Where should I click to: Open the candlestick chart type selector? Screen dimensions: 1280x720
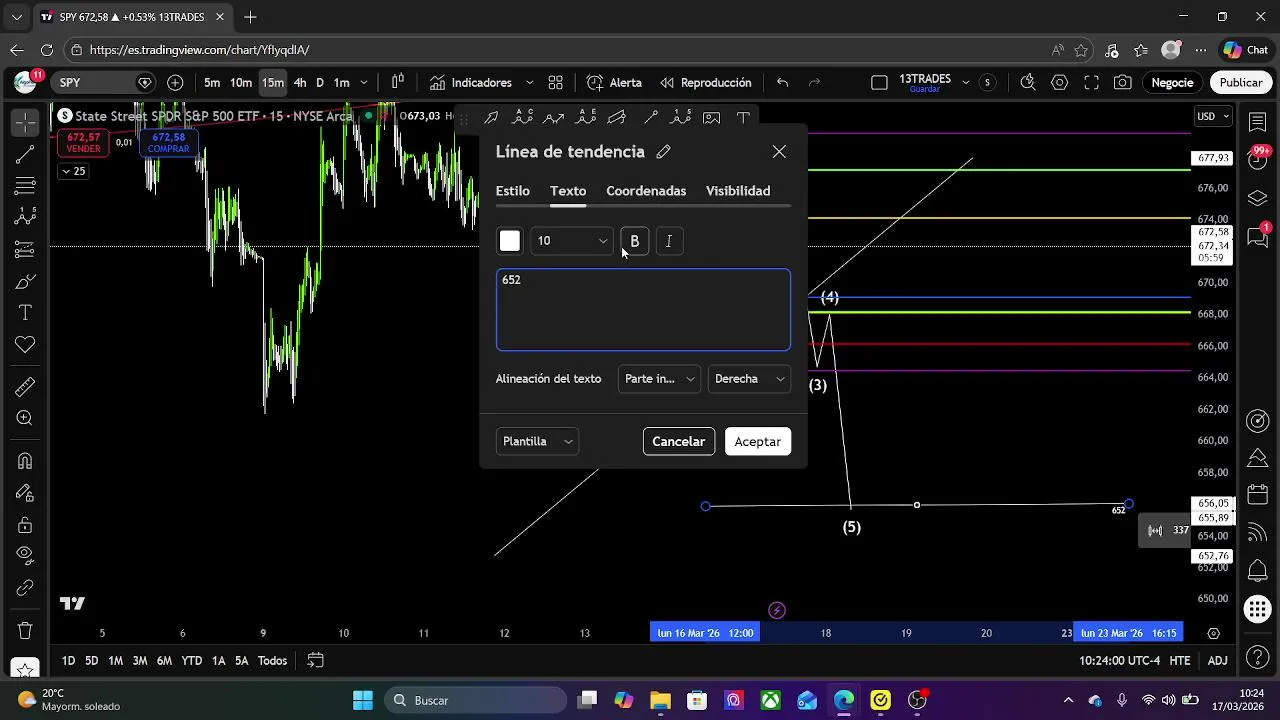(397, 83)
